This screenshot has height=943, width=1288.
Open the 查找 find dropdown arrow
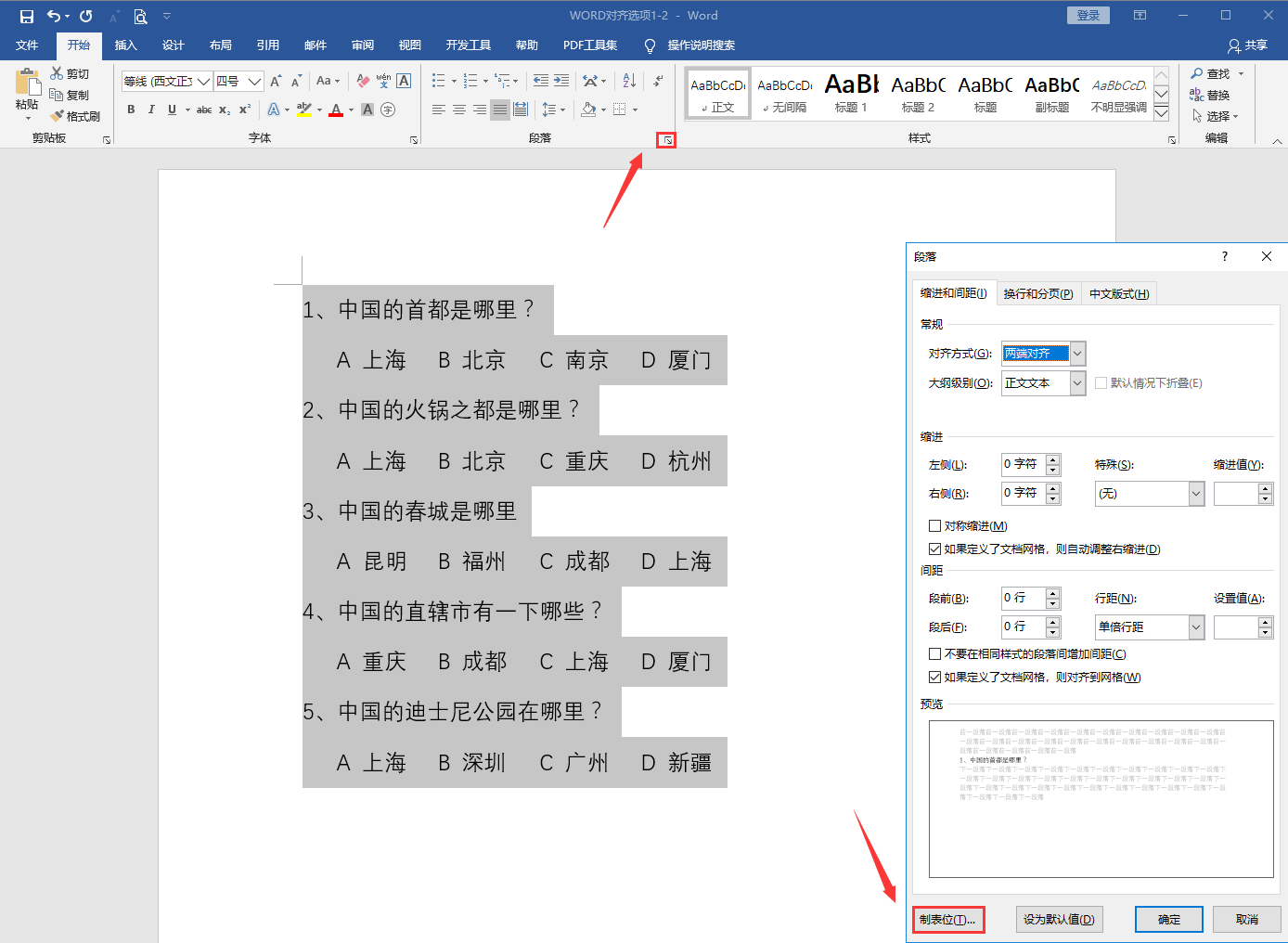[x=1241, y=73]
